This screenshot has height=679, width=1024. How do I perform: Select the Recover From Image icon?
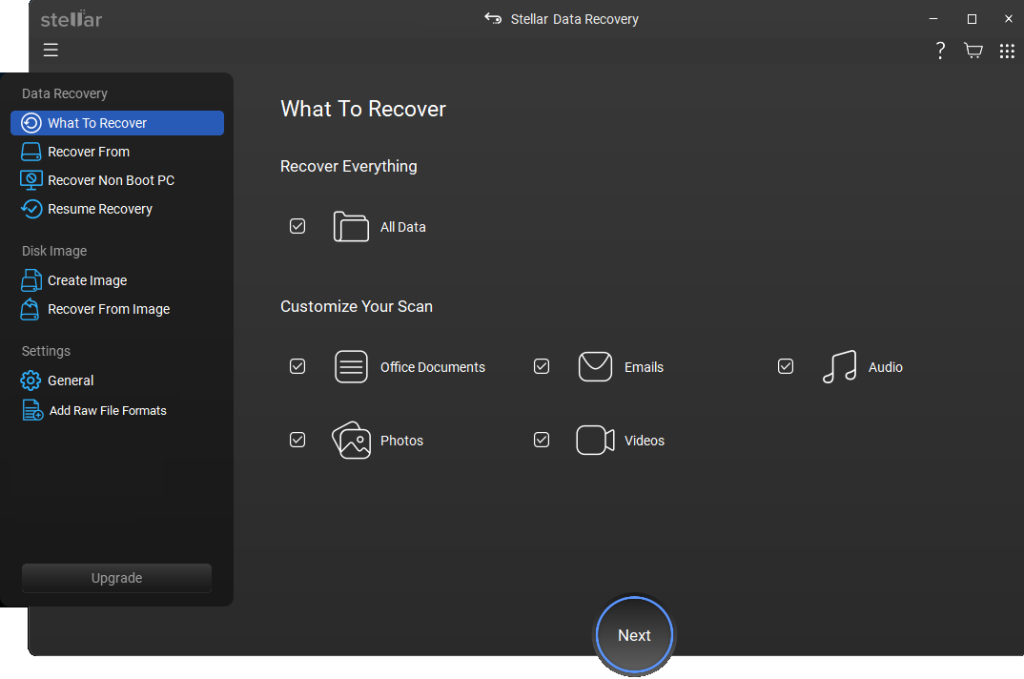pos(31,309)
